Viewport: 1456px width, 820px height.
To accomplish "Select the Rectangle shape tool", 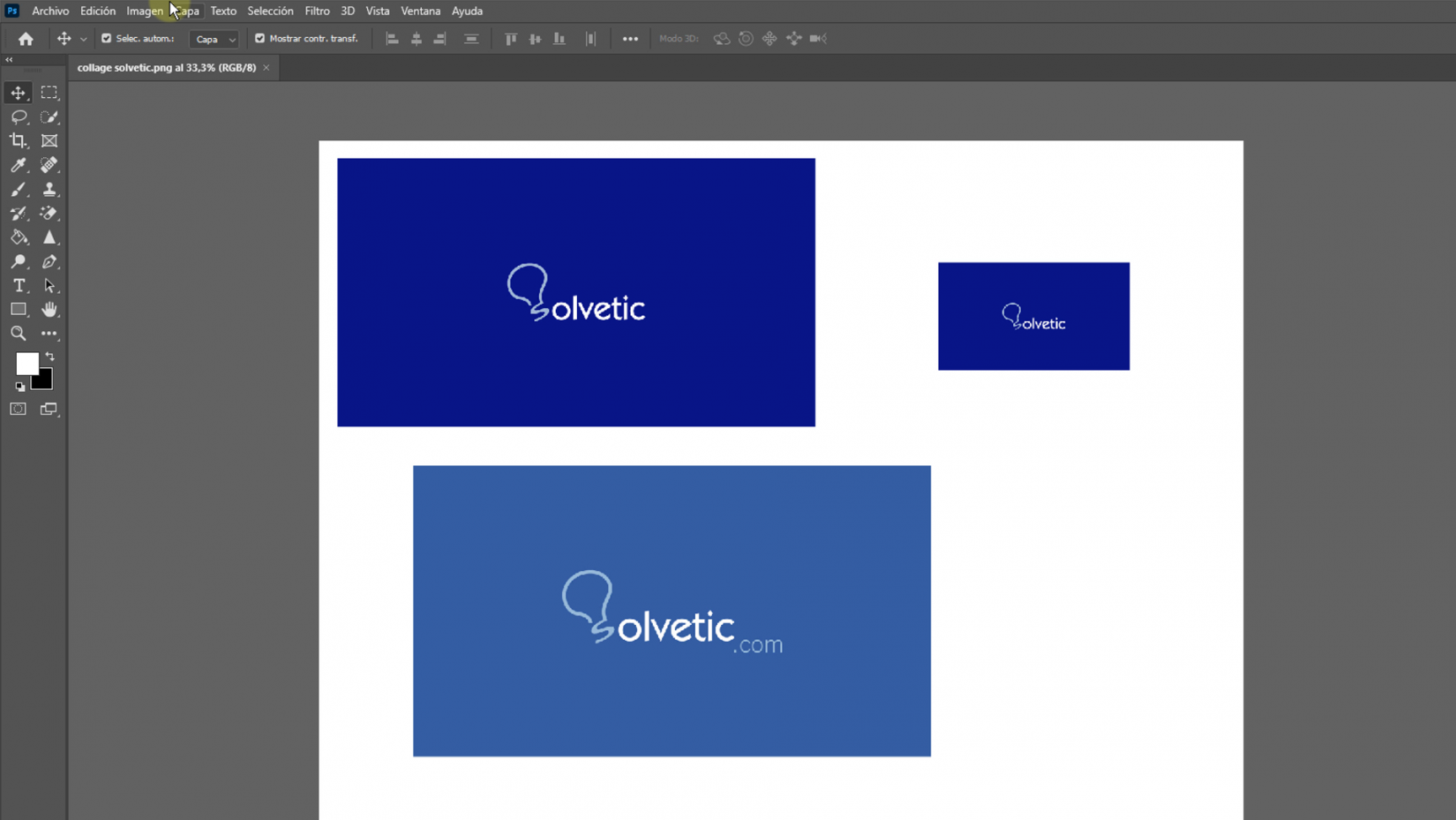I will point(19,309).
